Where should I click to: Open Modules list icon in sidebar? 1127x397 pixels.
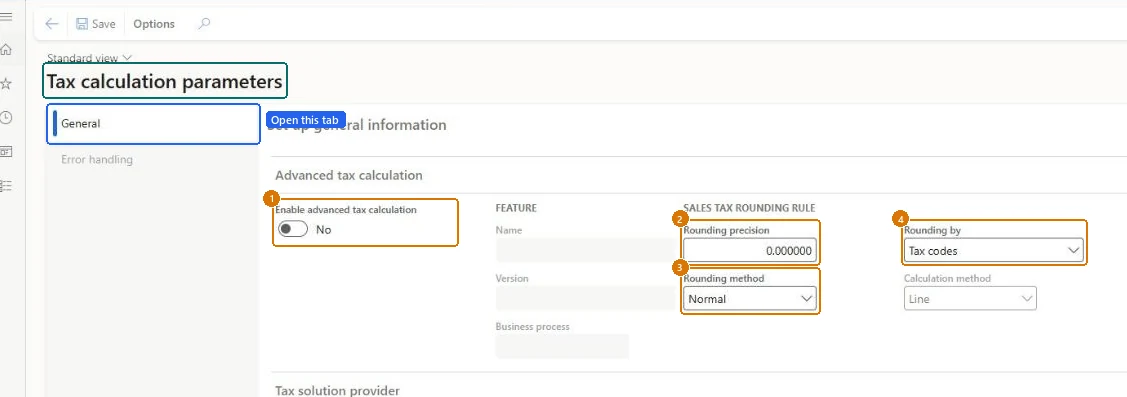pos(6,186)
